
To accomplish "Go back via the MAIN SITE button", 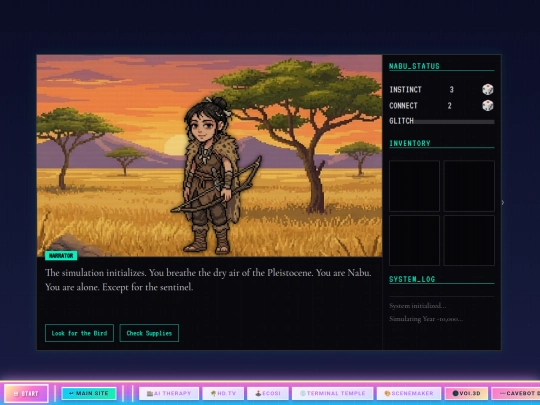I will [x=89, y=393].
